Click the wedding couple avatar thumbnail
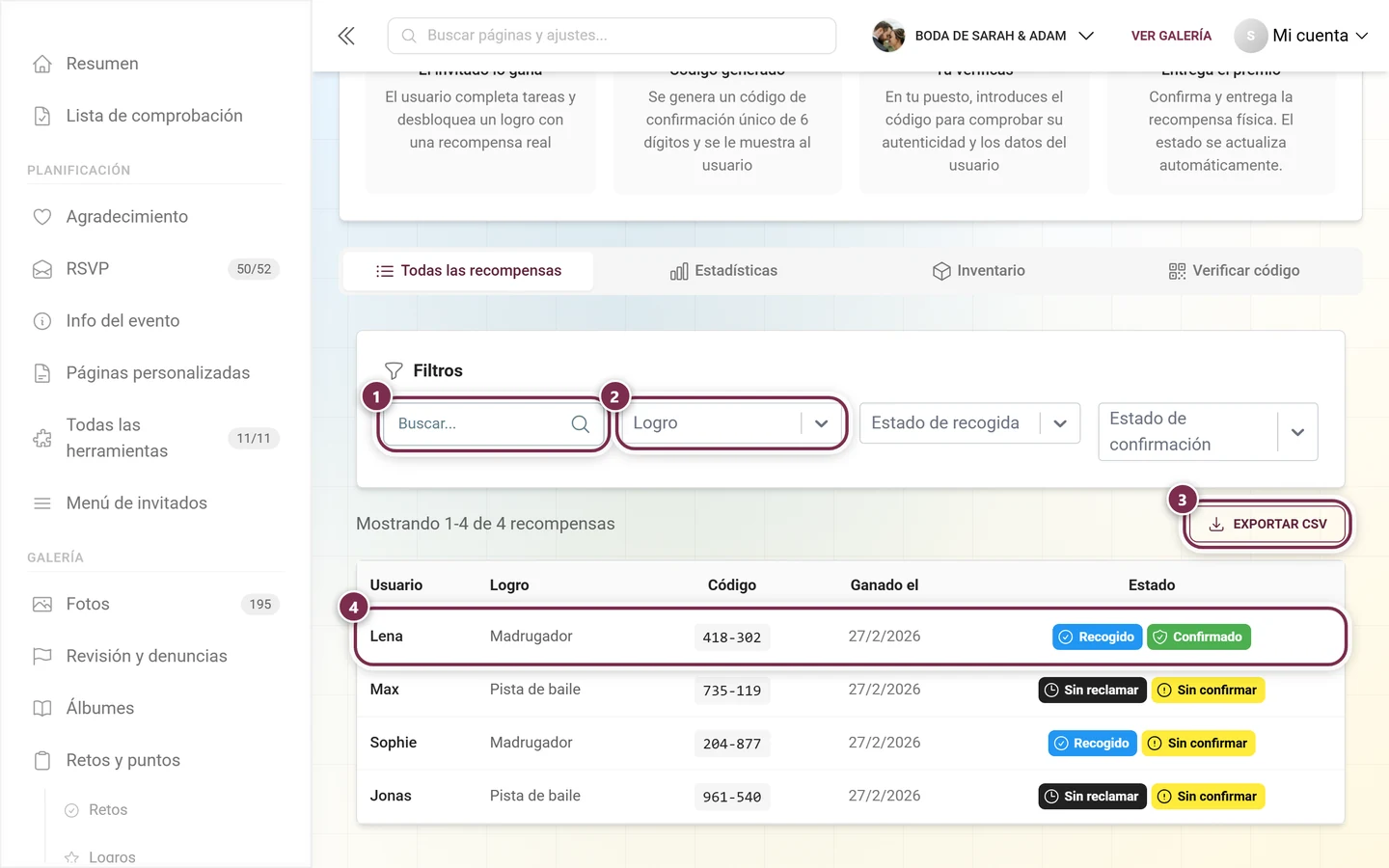Viewport: 1389px width, 868px height. pos(888,36)
